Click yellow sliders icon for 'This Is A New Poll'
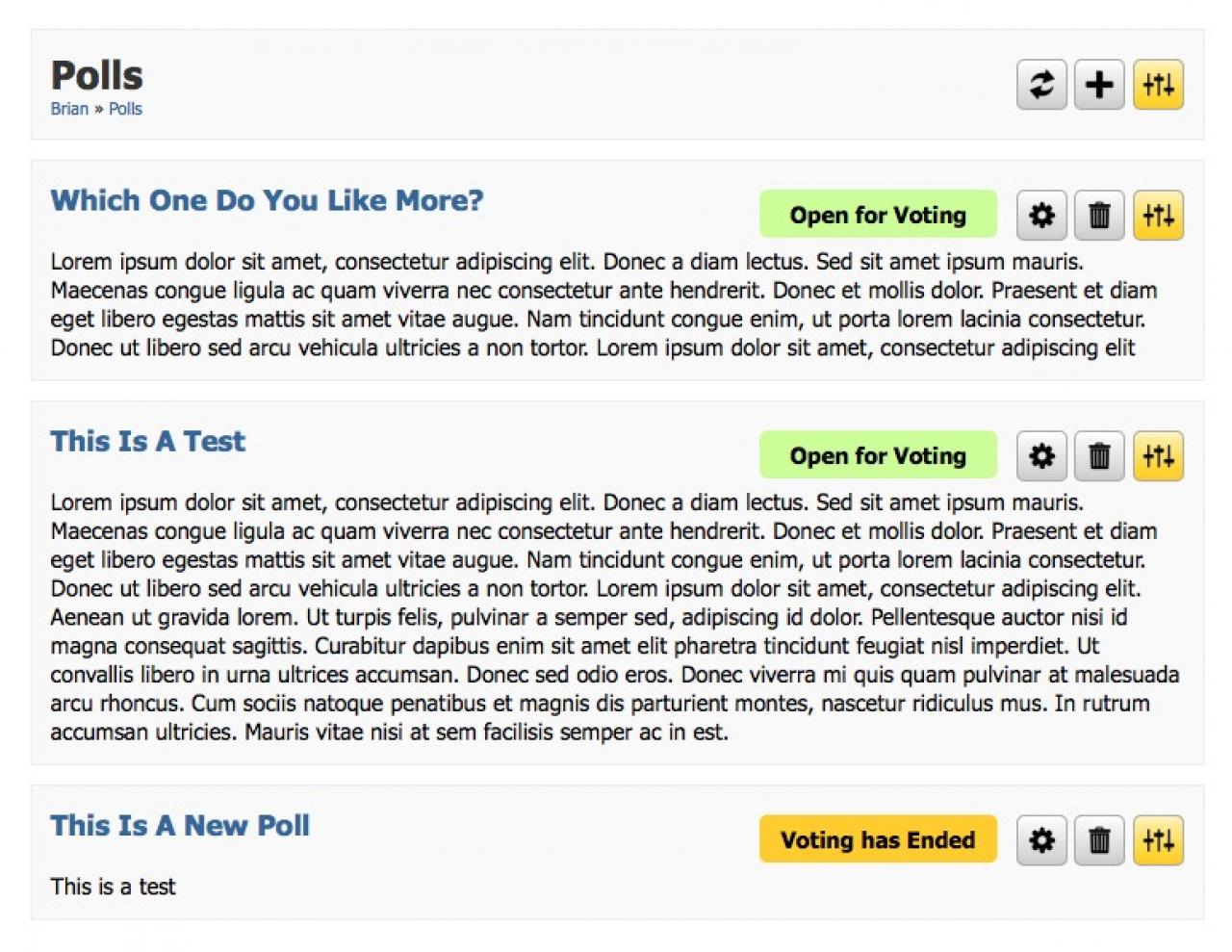 click(x=1158, y=840)
